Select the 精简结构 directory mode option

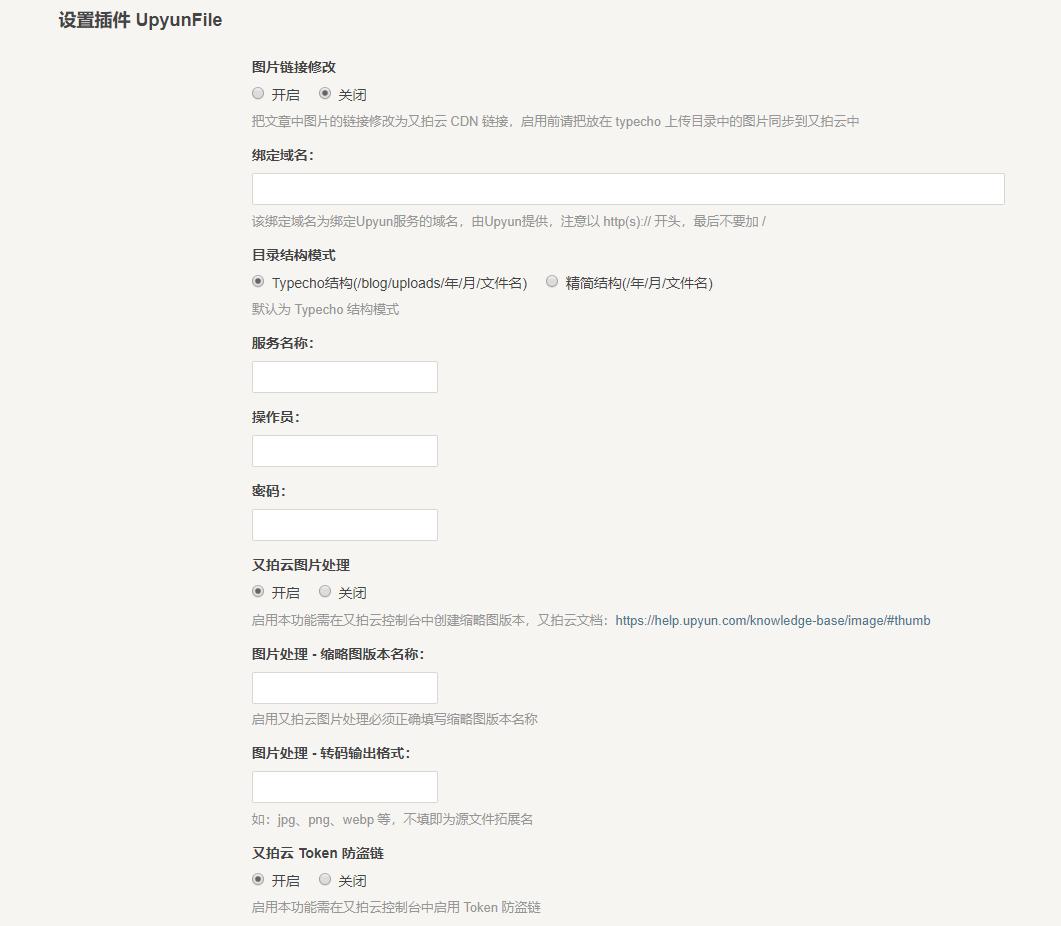tap(552, 282)
